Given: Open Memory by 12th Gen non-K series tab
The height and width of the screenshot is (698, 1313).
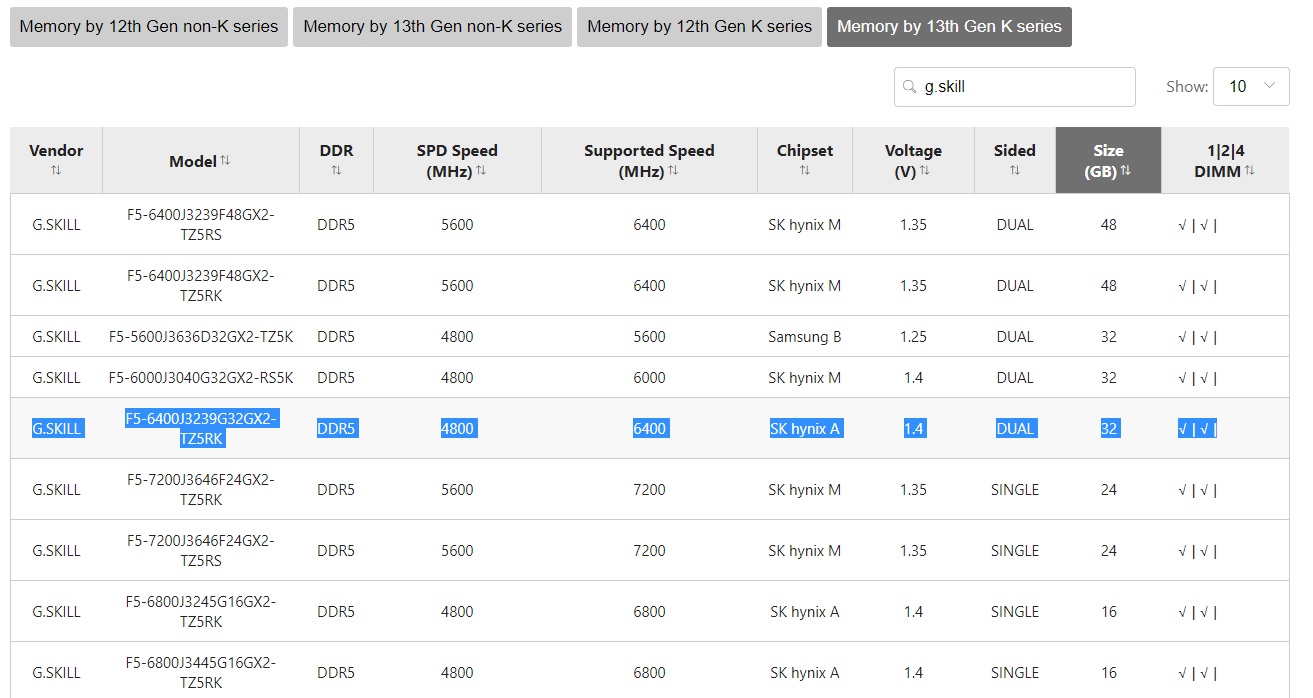Looking at the screenshot, I should [149, 27].
